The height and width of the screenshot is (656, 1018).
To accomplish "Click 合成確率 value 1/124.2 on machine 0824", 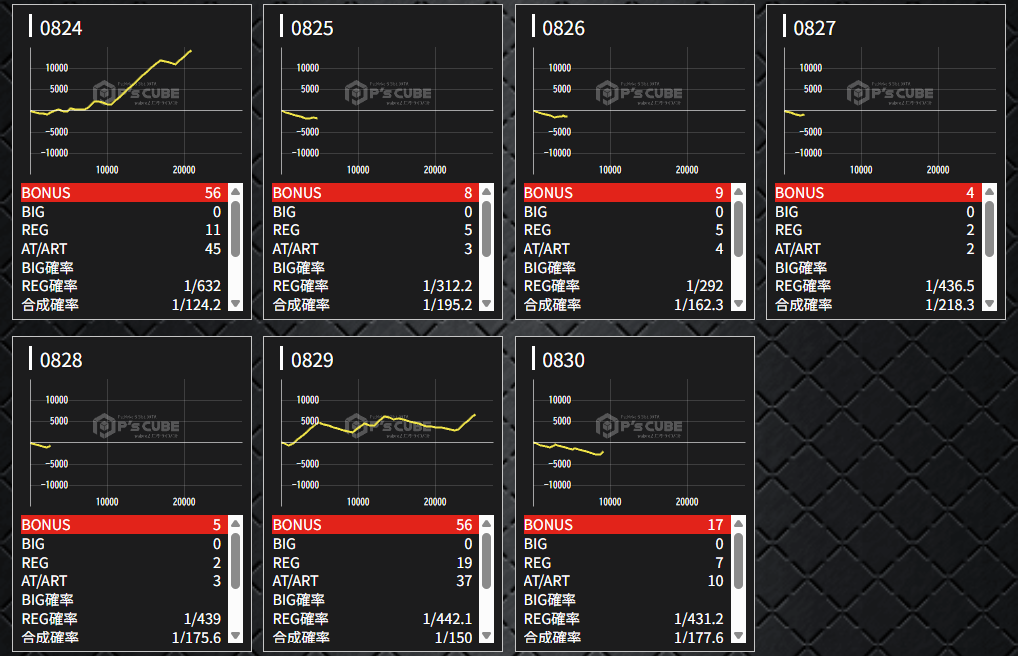I will [x=196, y=305].
